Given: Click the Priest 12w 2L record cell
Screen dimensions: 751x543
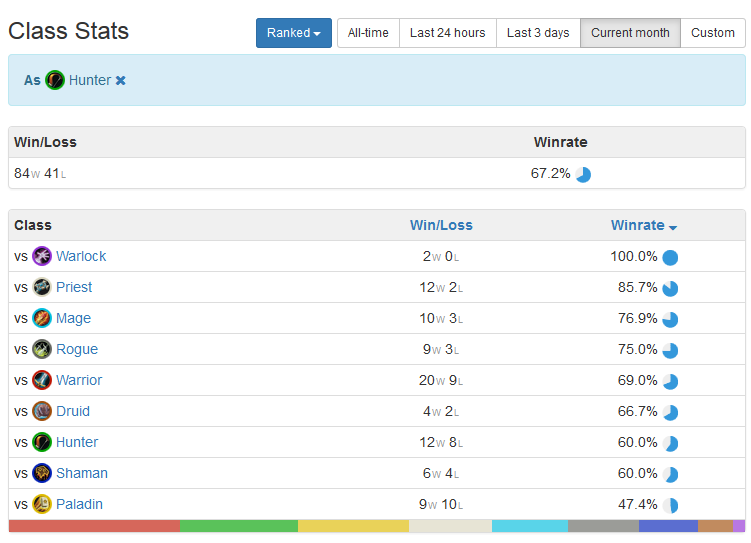Looking at the screenshot, I should tap(441, 287).
